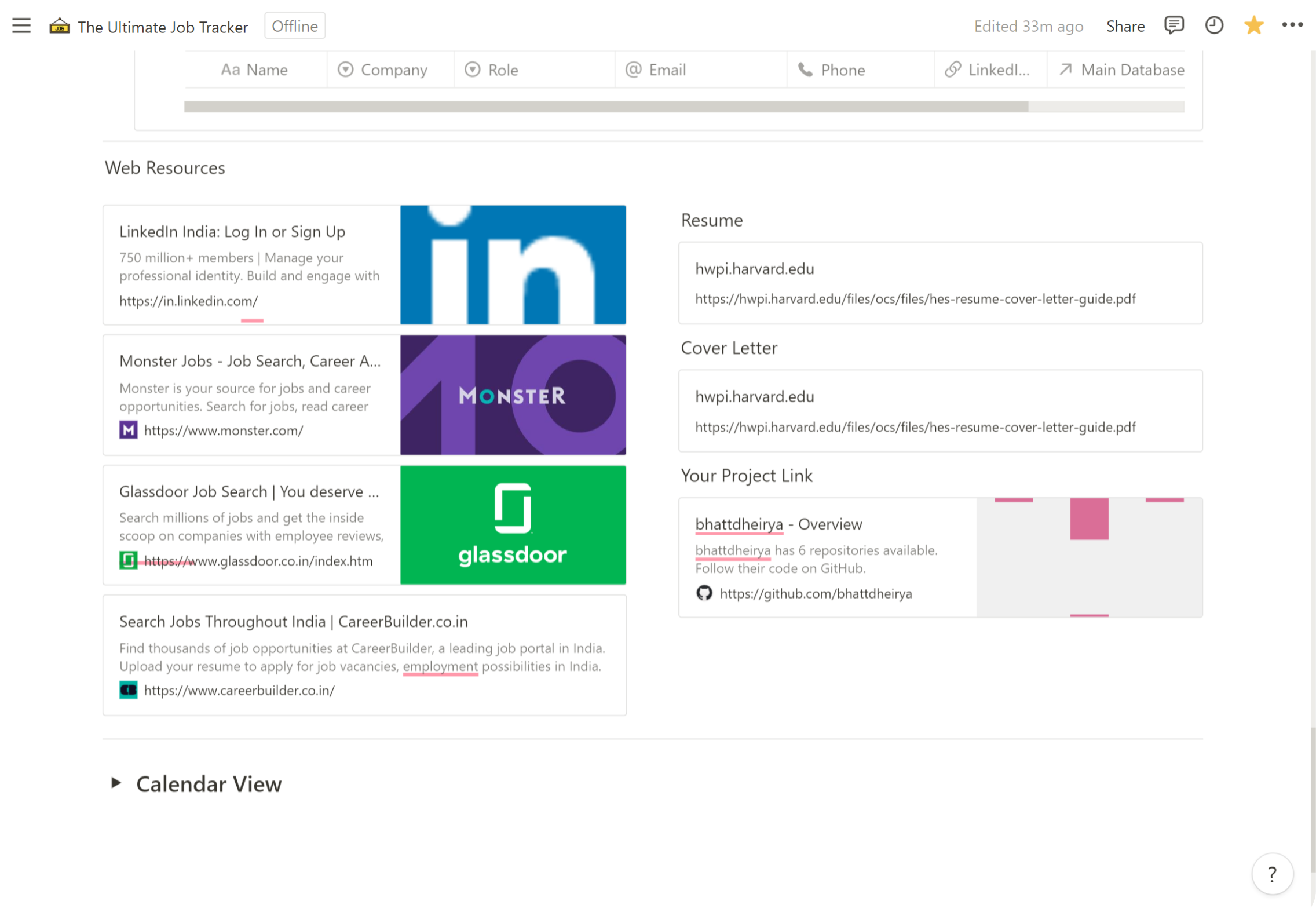Click the job tracker page emoji icon
This screenshot has width=1316, height=923.
[x=60, y=26]
